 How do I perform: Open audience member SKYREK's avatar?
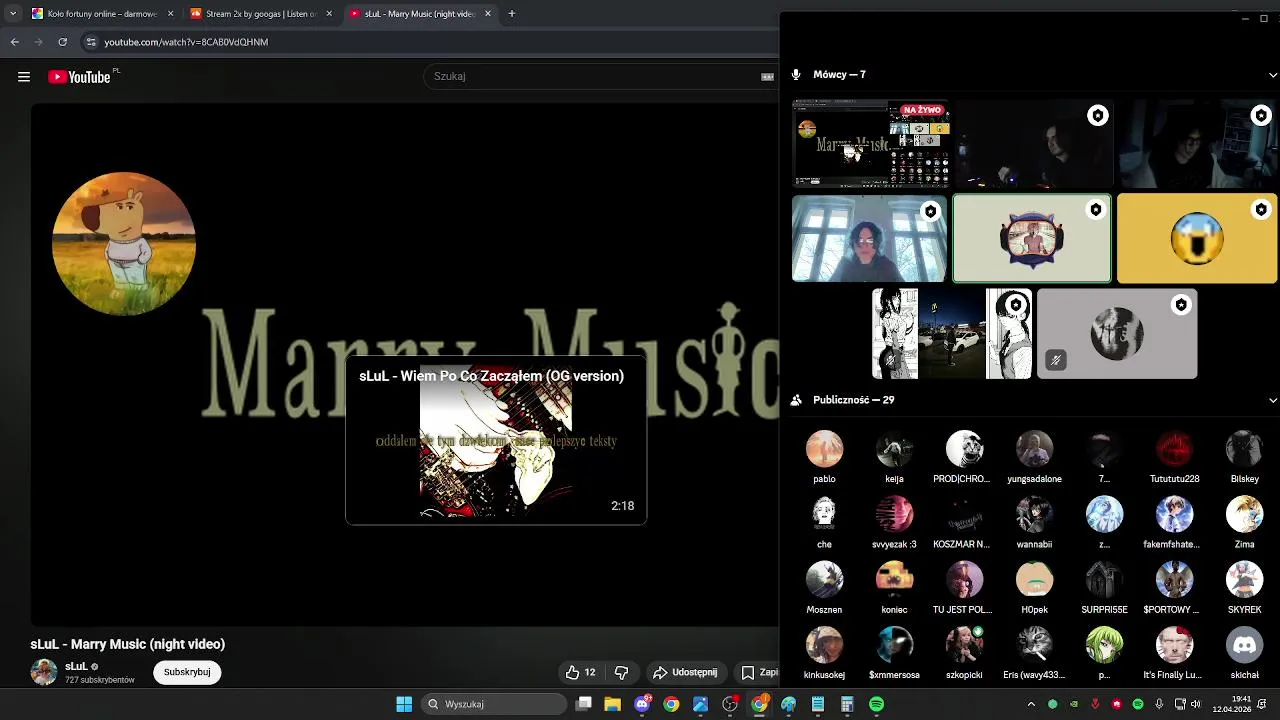coord(1244,579)
